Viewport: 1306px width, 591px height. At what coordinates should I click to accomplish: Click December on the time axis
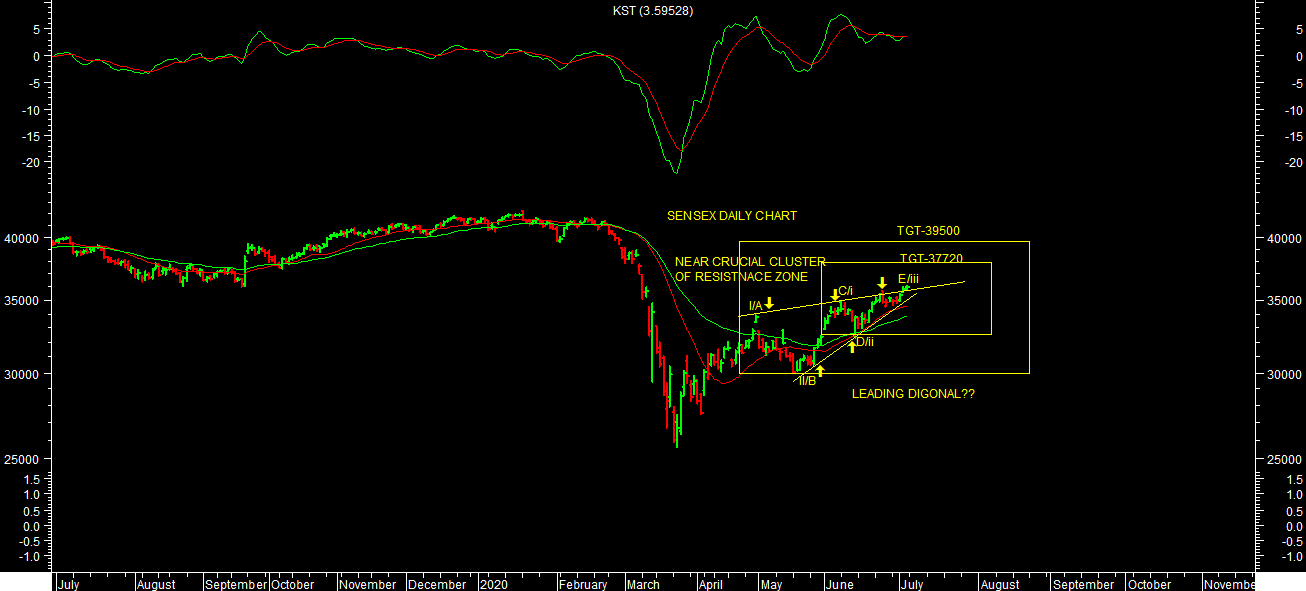[437, 585]
